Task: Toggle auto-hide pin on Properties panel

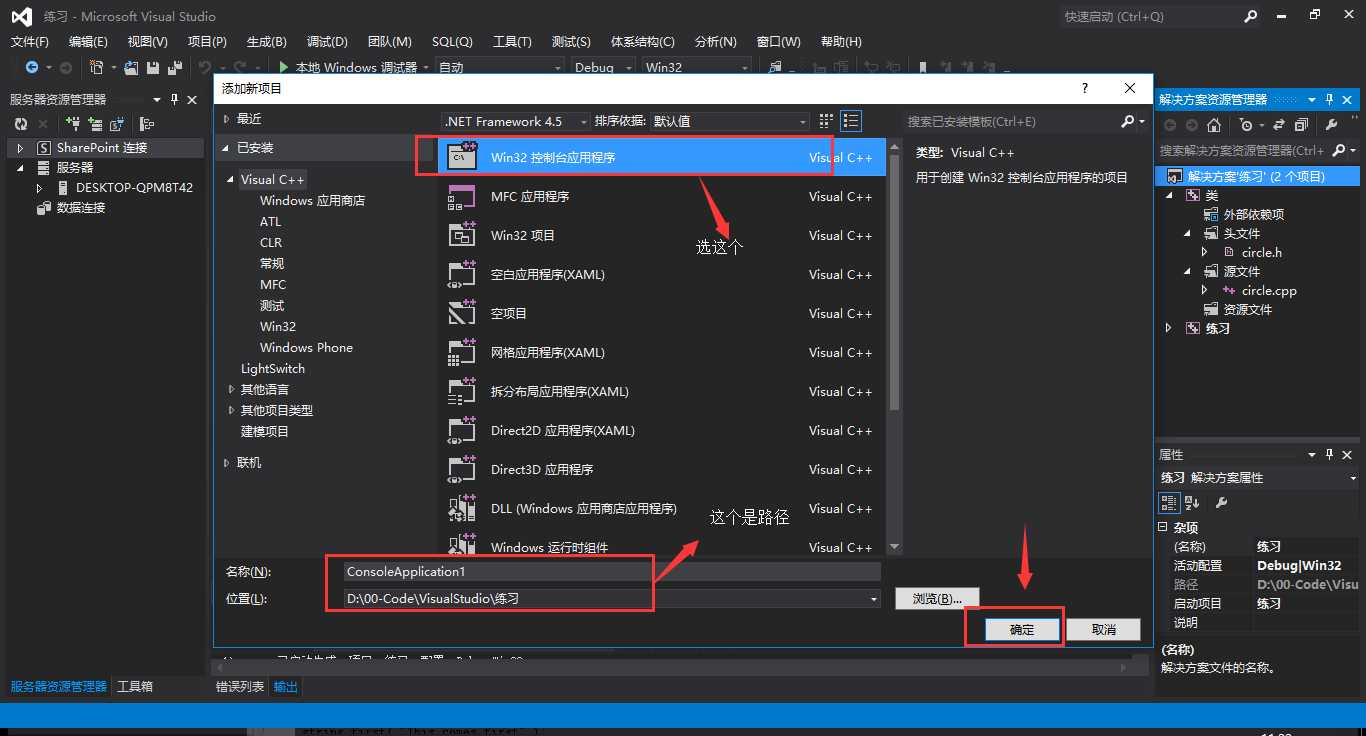Action: [1330, 454]
